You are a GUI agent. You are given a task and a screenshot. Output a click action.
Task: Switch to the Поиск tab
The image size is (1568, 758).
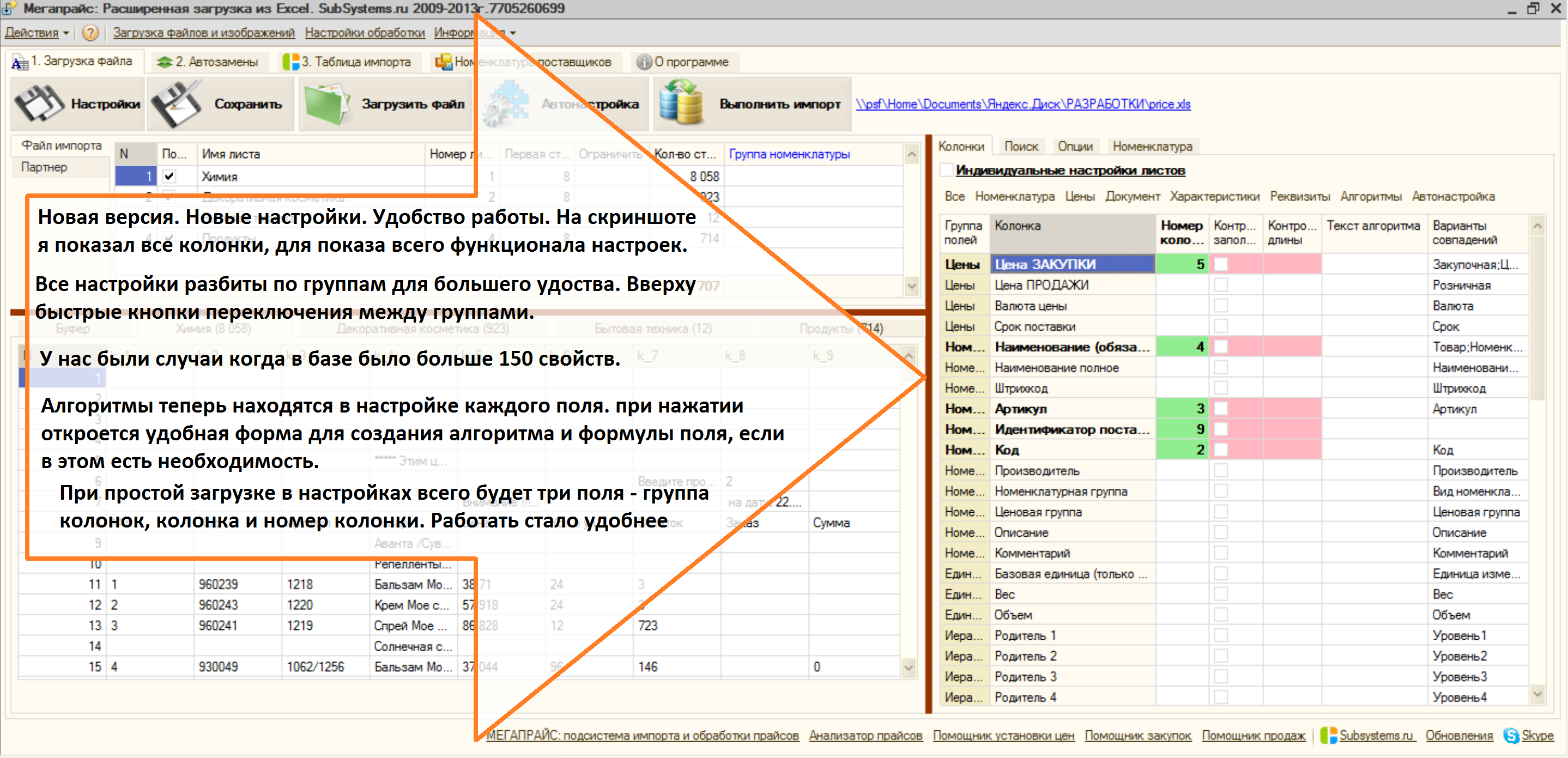click(1021, 146)
